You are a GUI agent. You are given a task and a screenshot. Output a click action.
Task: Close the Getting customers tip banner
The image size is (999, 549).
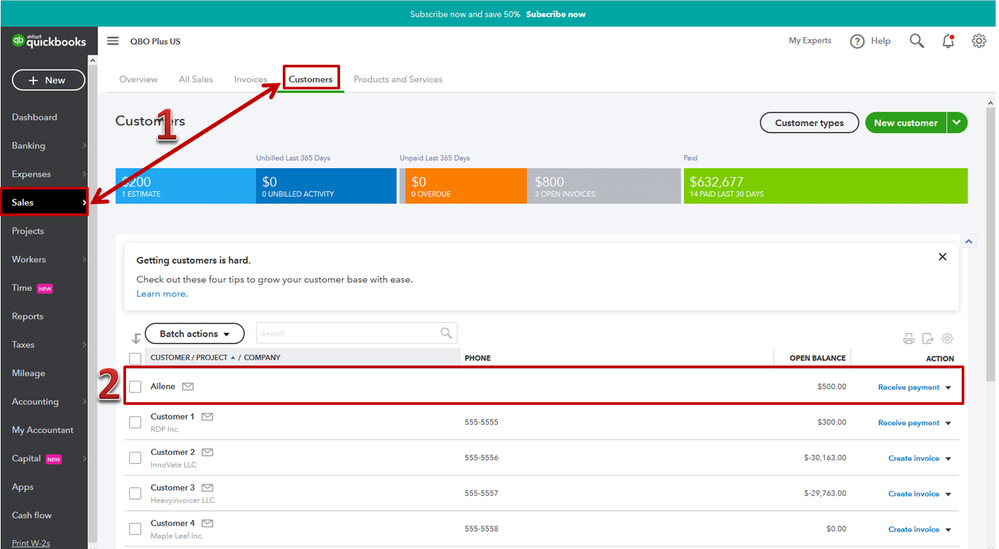tap(942, 257)
